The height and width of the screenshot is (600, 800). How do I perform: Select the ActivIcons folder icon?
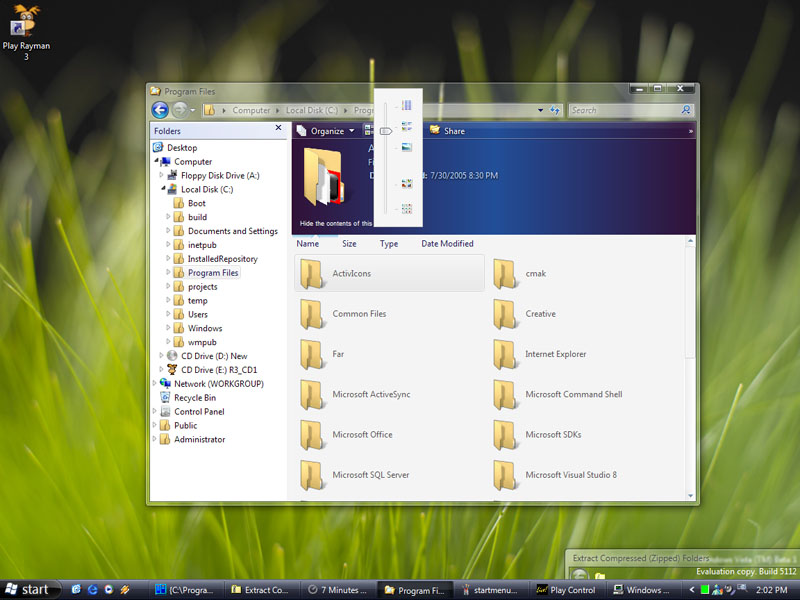point(312,273)
